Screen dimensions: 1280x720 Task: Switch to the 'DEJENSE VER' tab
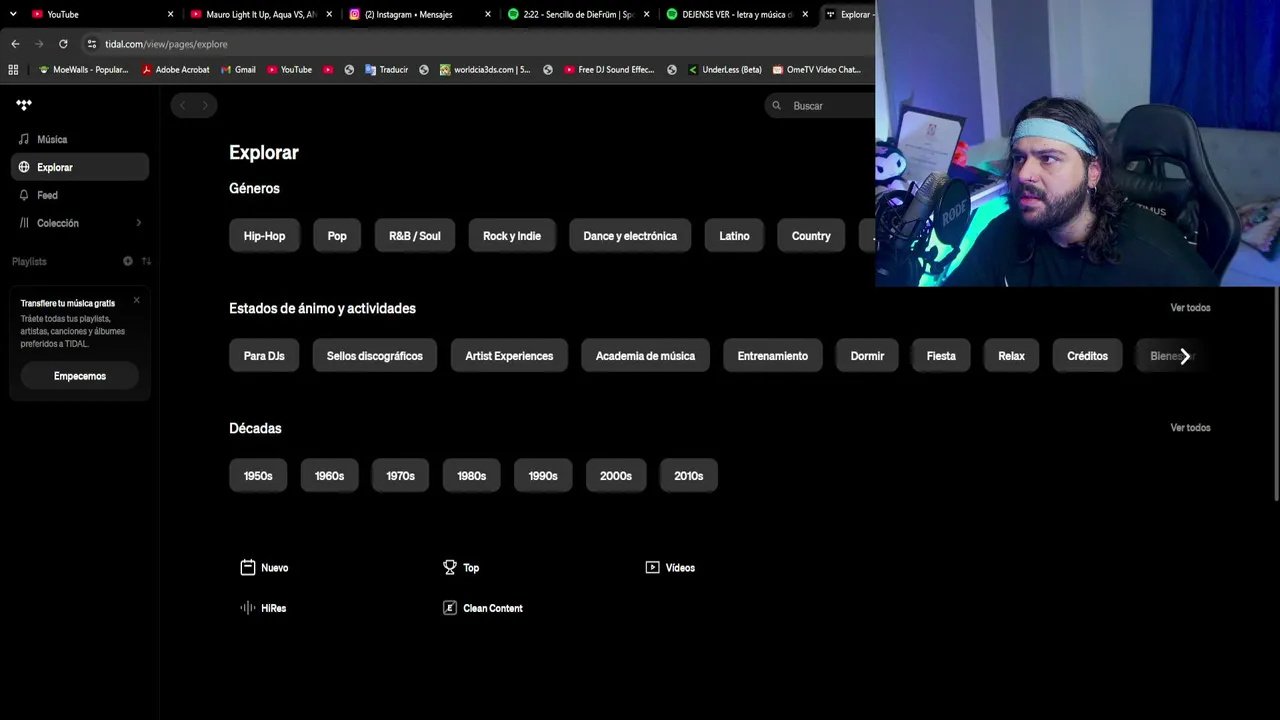(x=736, y=14)
